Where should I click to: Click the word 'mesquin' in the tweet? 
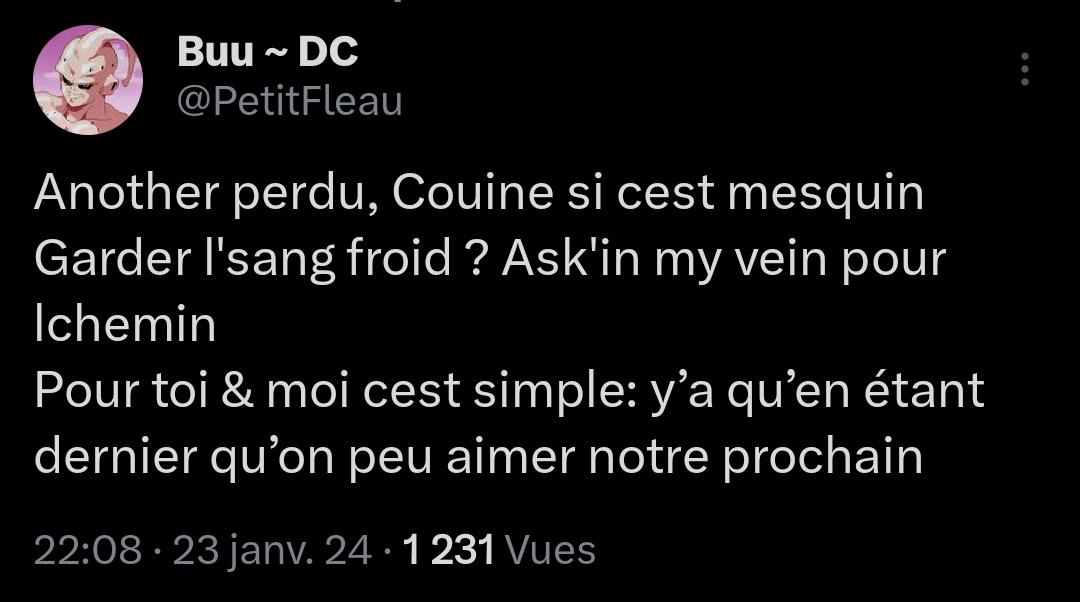[826, 195]
